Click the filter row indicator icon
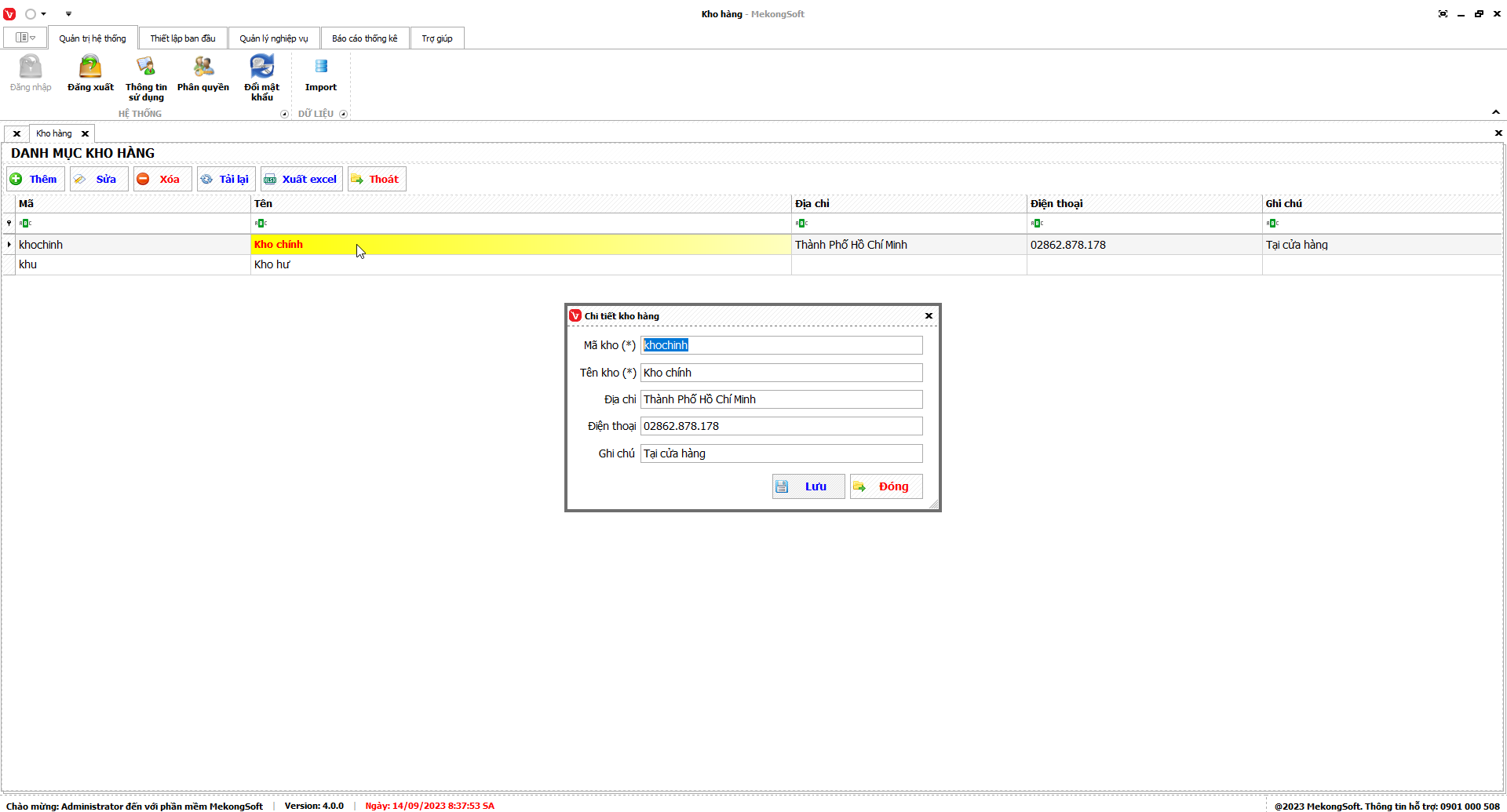The image size is (1507, 812). 9,224
